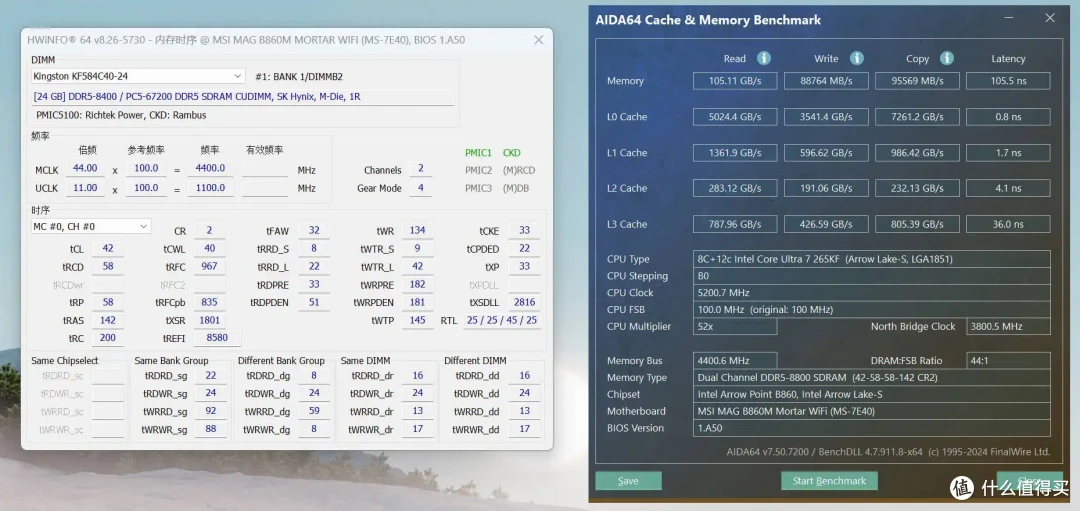1080x511 pixels.
Task: Click L2 Cache Copy value 232.13 GB/s
Action: pos(917,188)
